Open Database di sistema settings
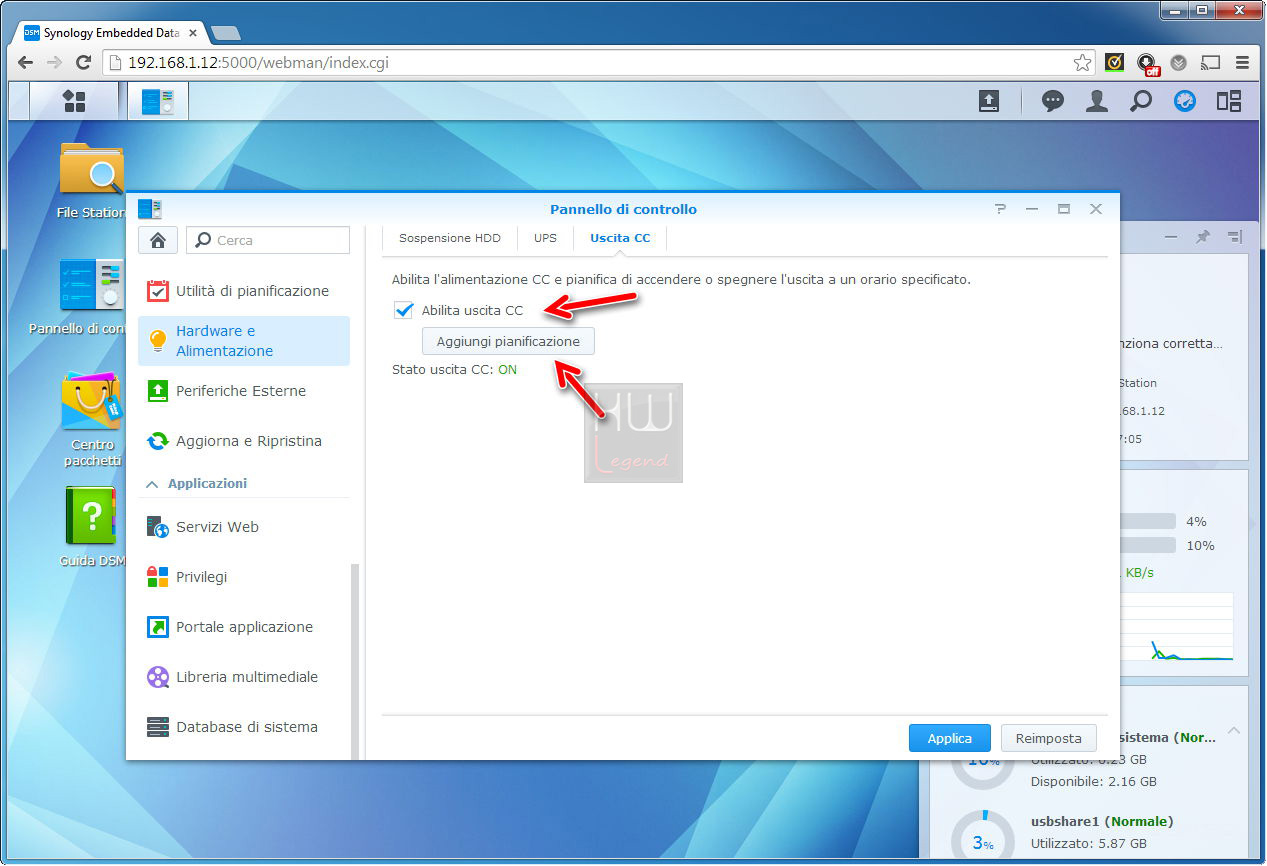This screenshot has width=1267, height=866. [244, 727]
